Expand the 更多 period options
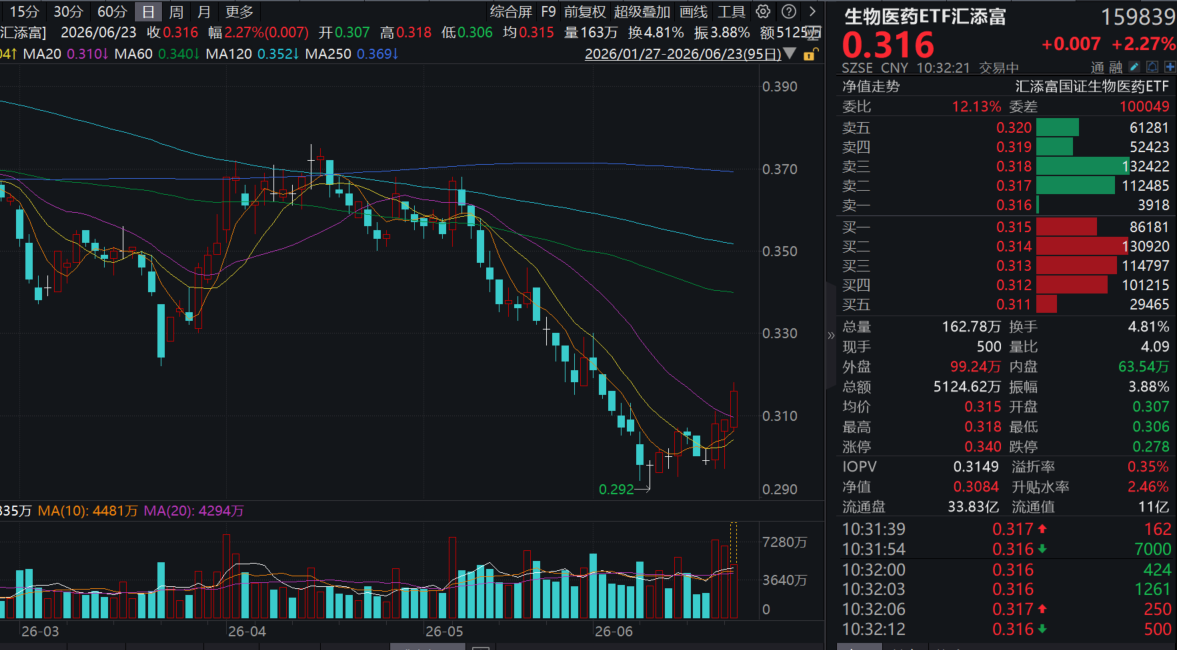 coord(239,11)
